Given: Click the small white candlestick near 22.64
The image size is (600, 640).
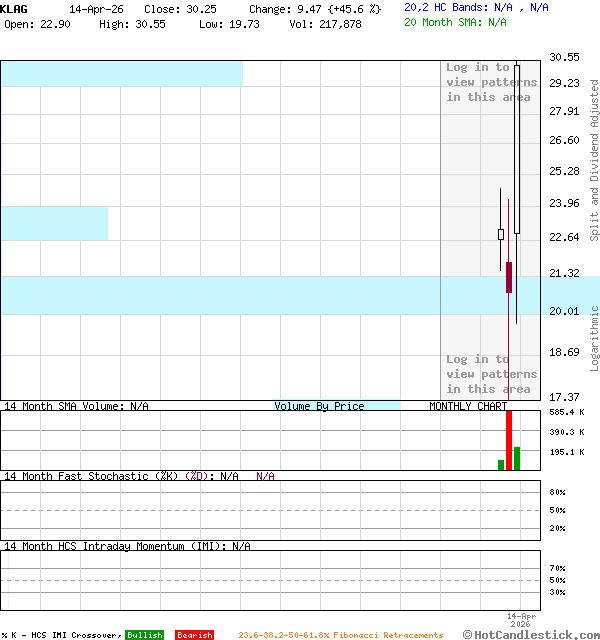Looking at the screenshot, I should point(501,234).
